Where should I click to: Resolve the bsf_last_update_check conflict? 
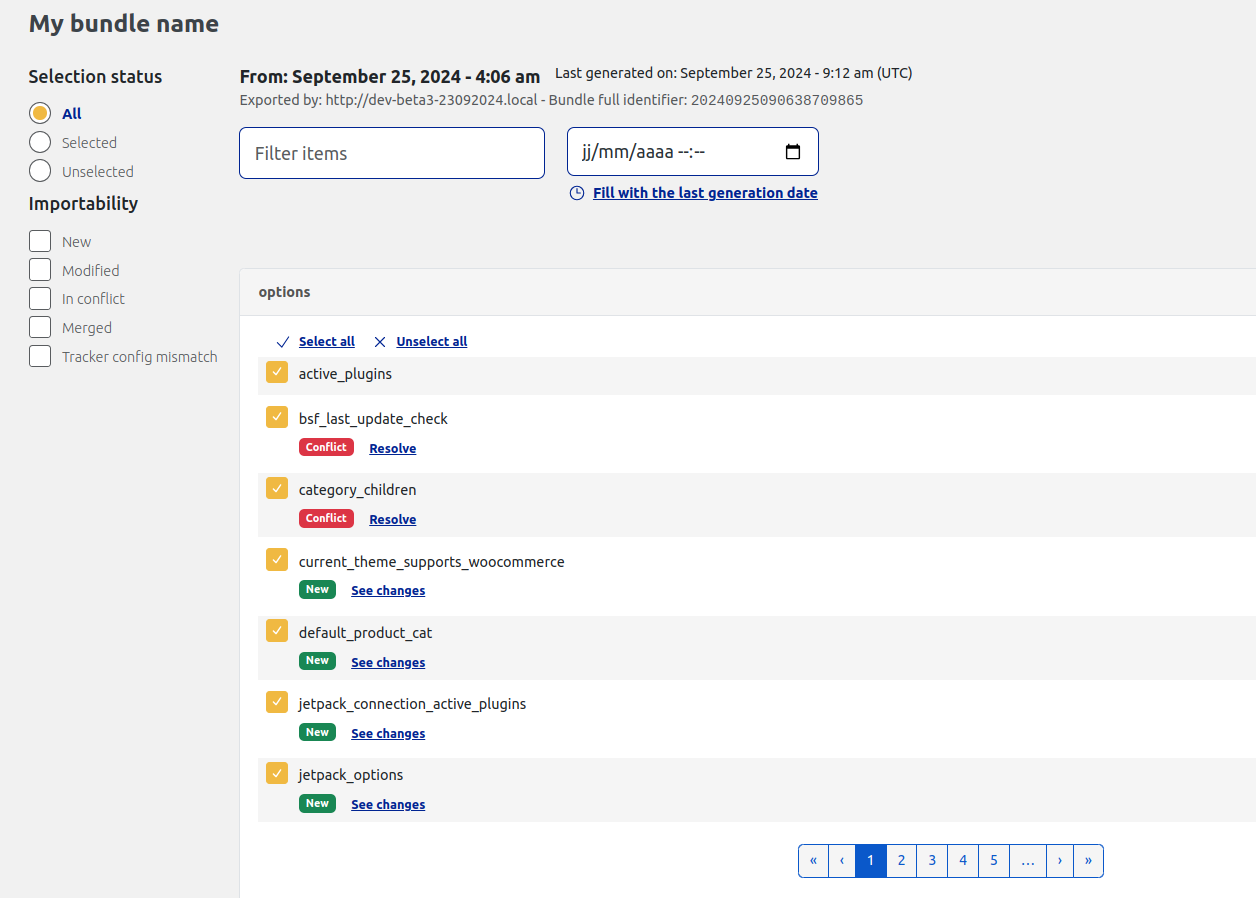pos(393,449)
